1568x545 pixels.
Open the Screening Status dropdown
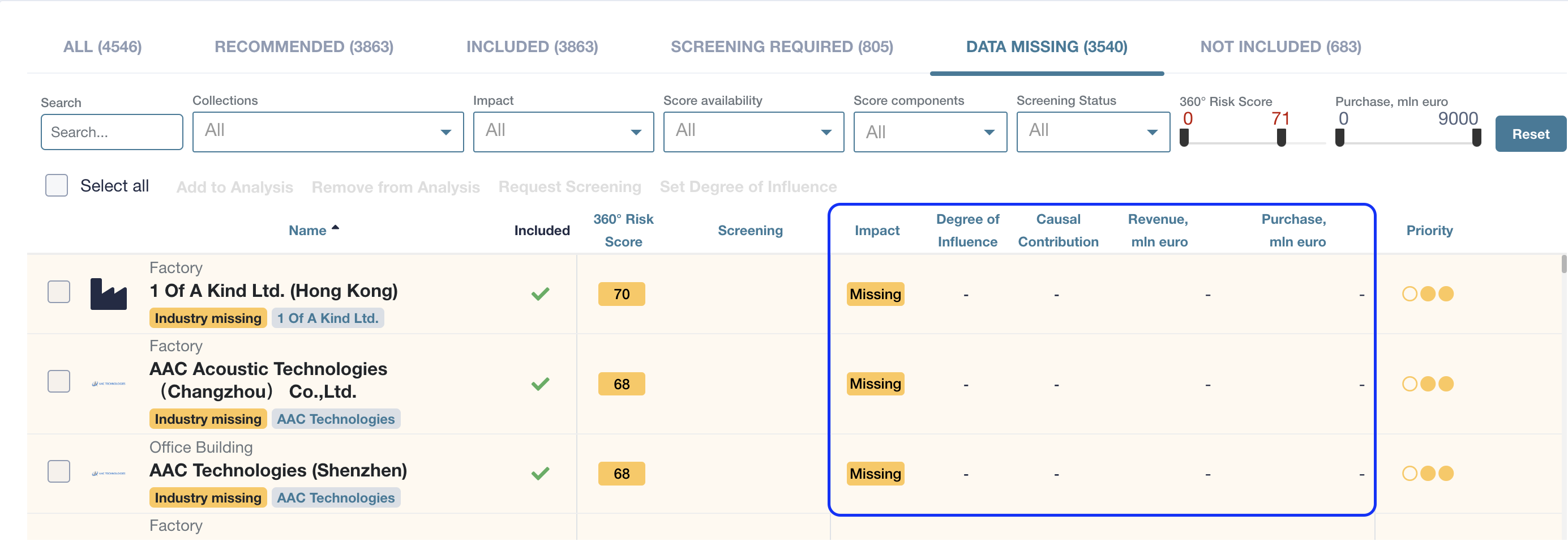click(x=1093, y=131)
